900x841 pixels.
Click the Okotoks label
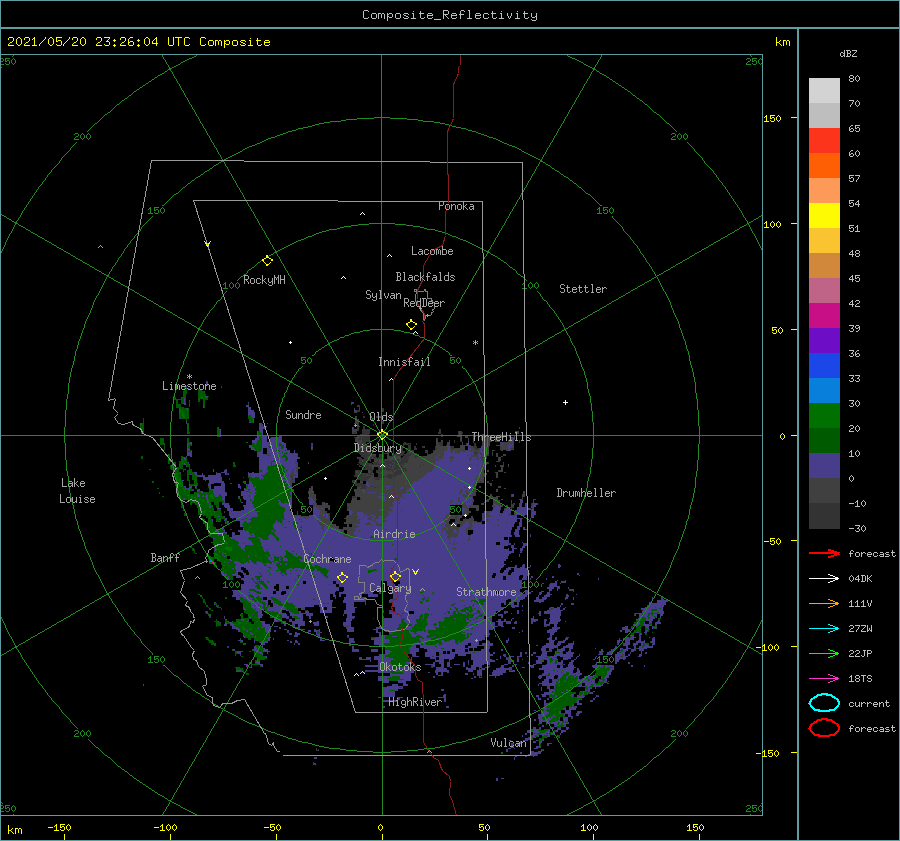pyautogui.click(x=400, y=667)
